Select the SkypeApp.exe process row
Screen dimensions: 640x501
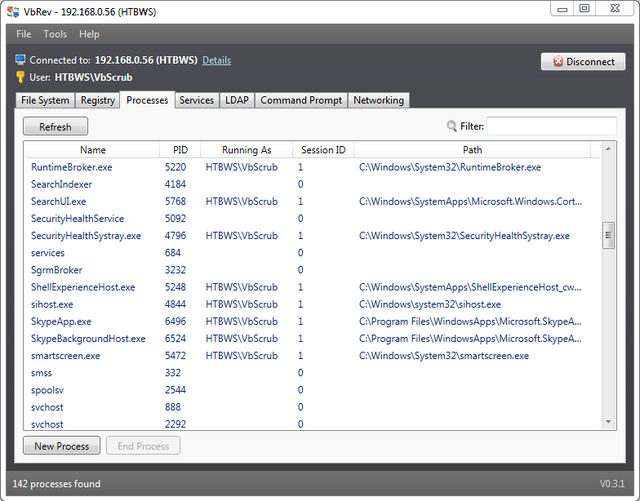click(61, 322)
